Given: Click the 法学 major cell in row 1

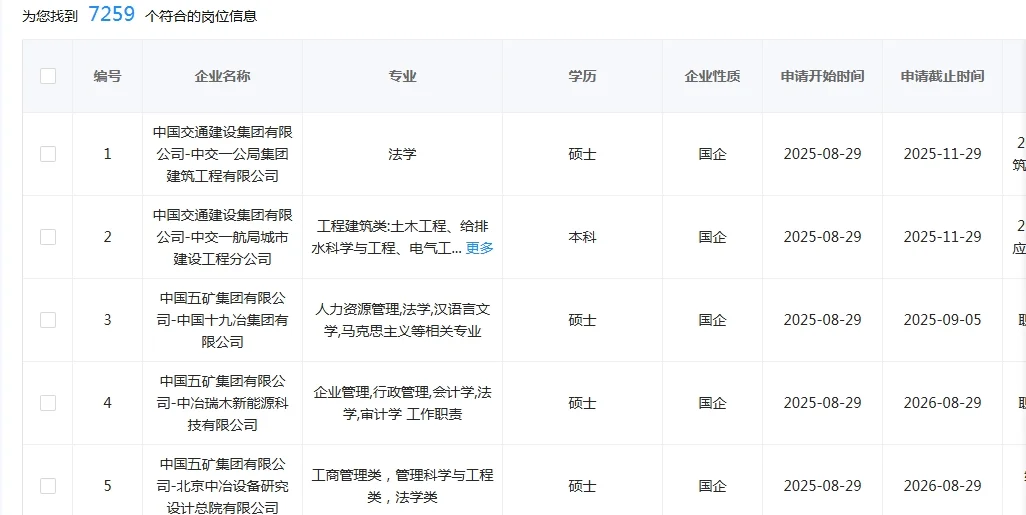Looking at the screenshot, I should [x=402, y=154].
